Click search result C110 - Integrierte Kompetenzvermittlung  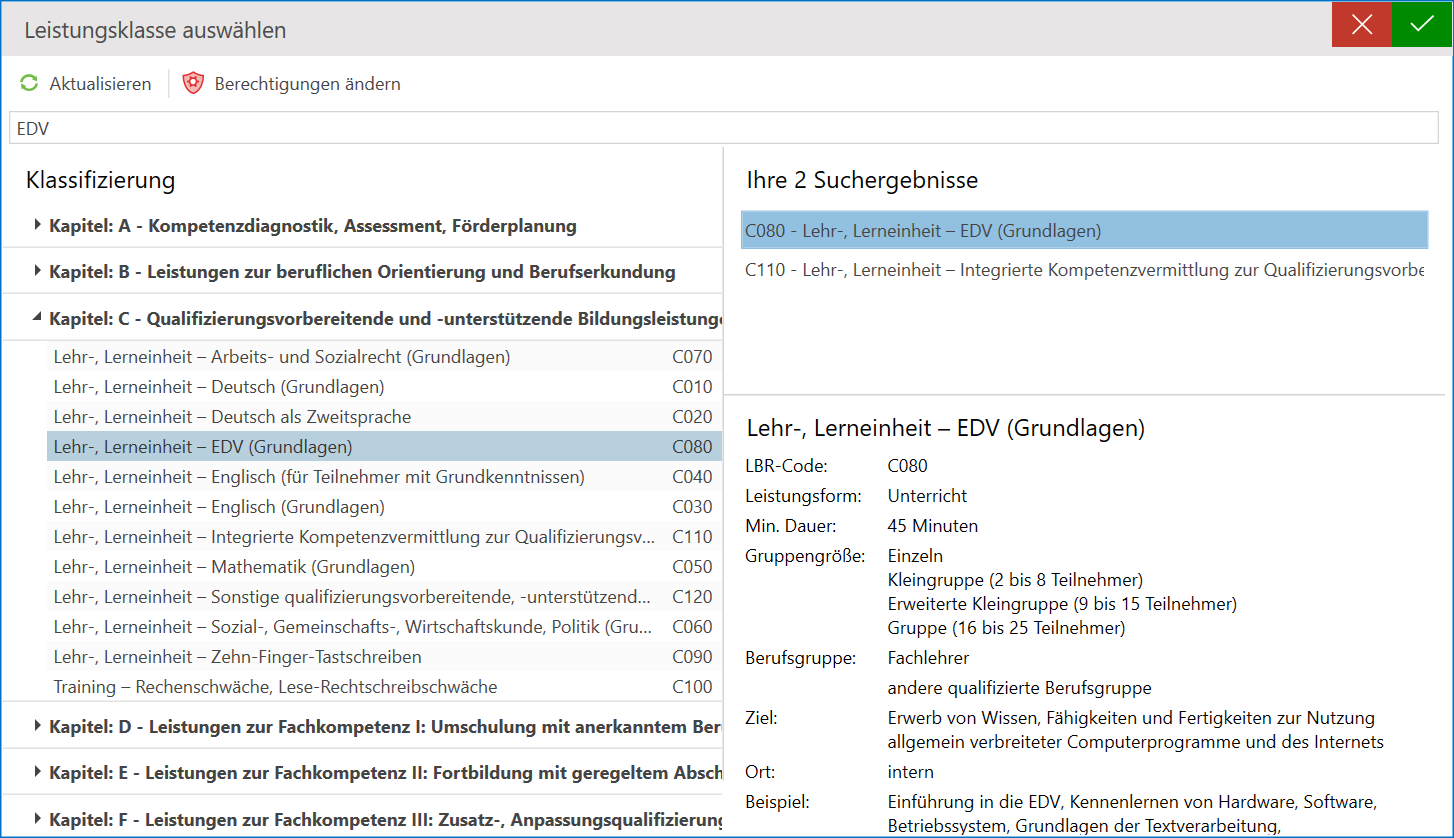click(1084, 270)
